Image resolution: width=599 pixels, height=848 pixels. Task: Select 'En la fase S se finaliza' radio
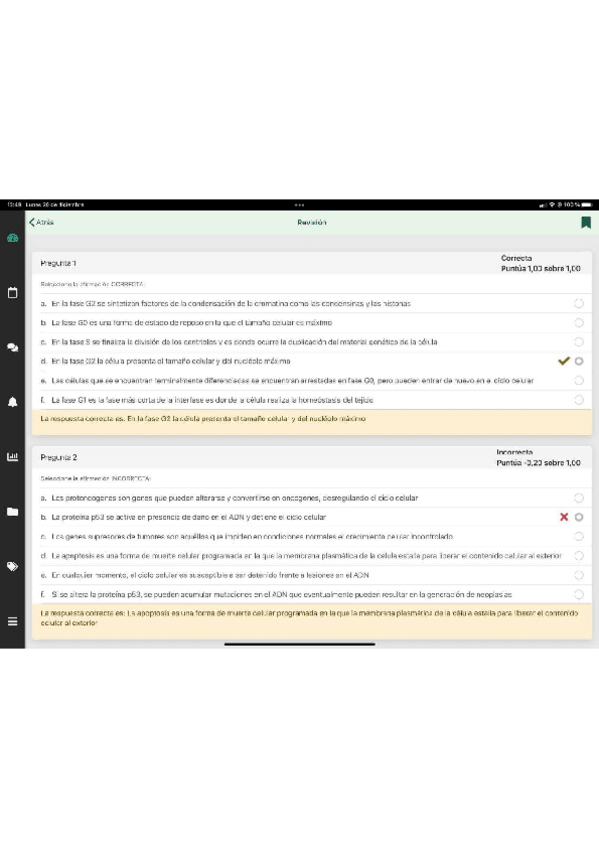(x=579, y=342)
